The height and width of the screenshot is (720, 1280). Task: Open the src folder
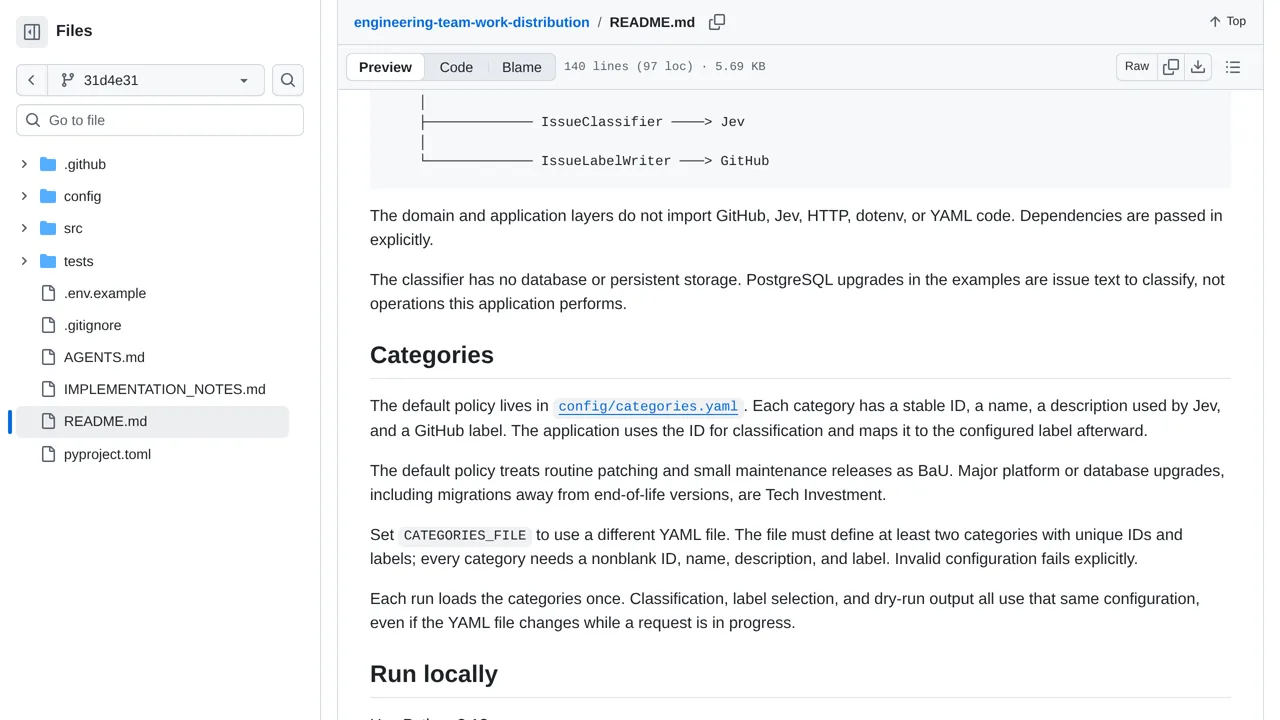pos(73,228)
